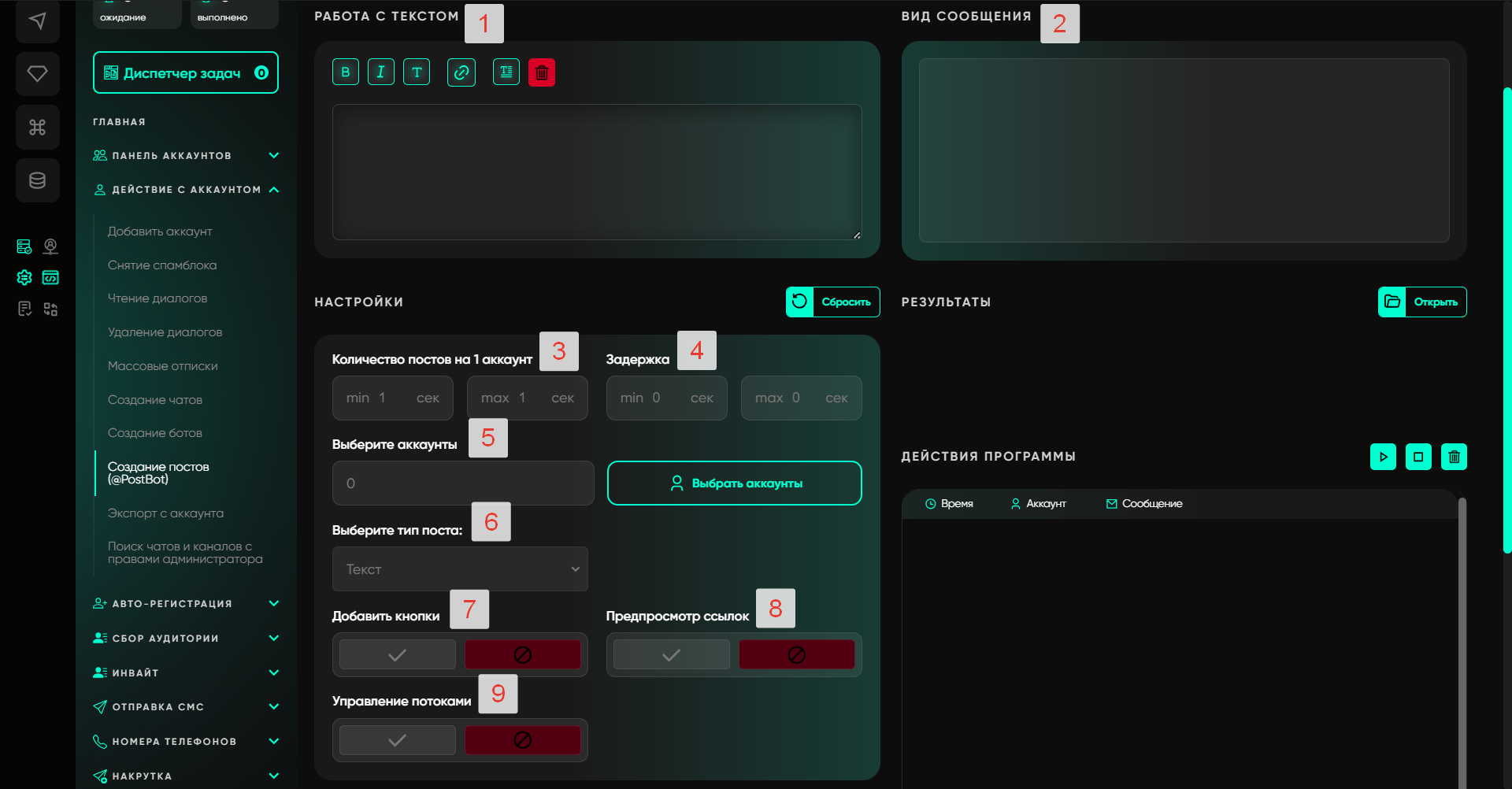This screenshot has height=789, width=1512.
Task: Open 'Массовые отписки' menu item
Action: (x=163, y=366)
